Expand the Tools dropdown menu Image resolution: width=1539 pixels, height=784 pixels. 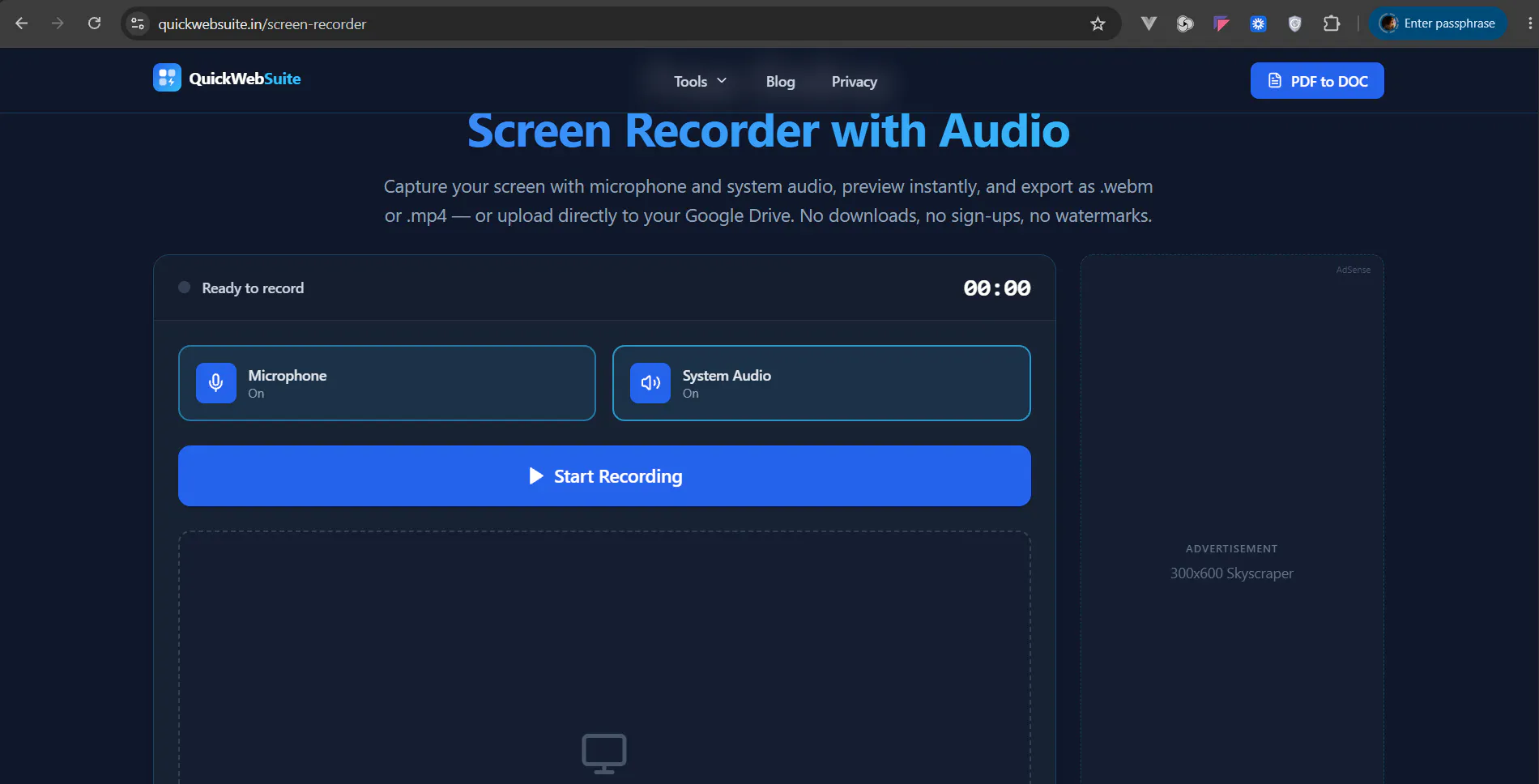700,81
